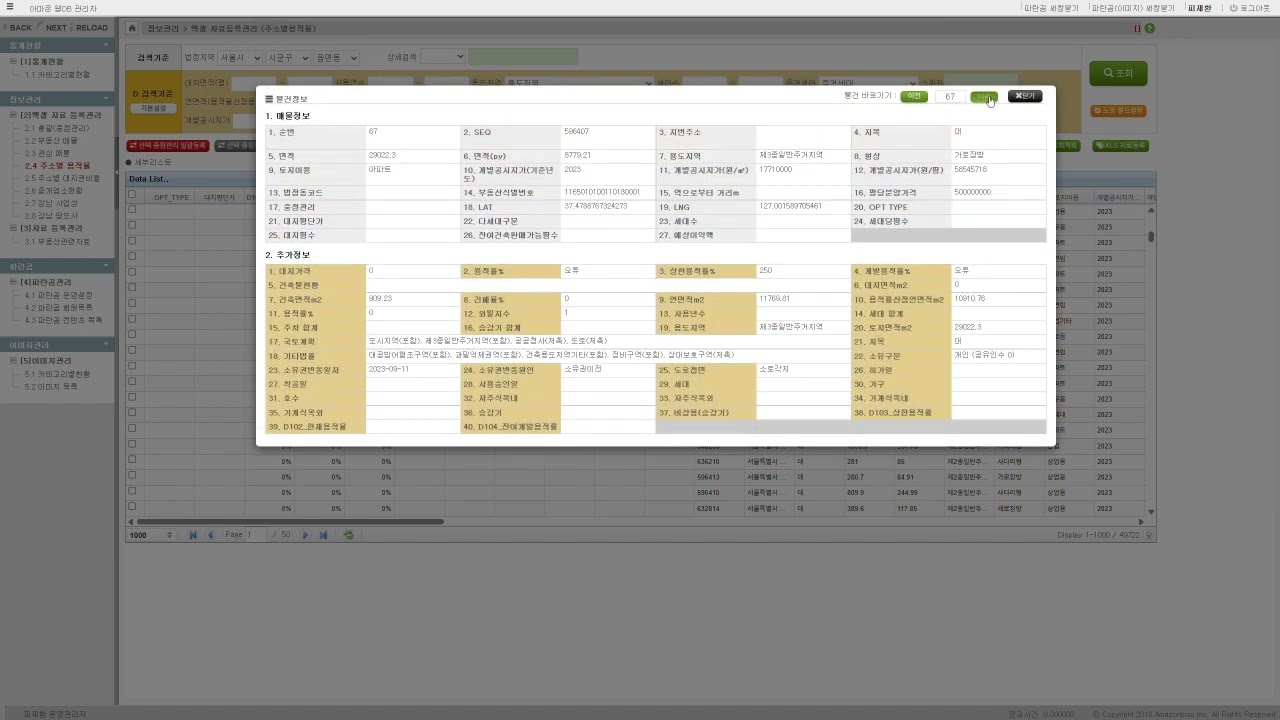The width and height of the screenshot is (1280, 720).
Task: Click the 67 item number field in dialog
Action: point(950,96)
